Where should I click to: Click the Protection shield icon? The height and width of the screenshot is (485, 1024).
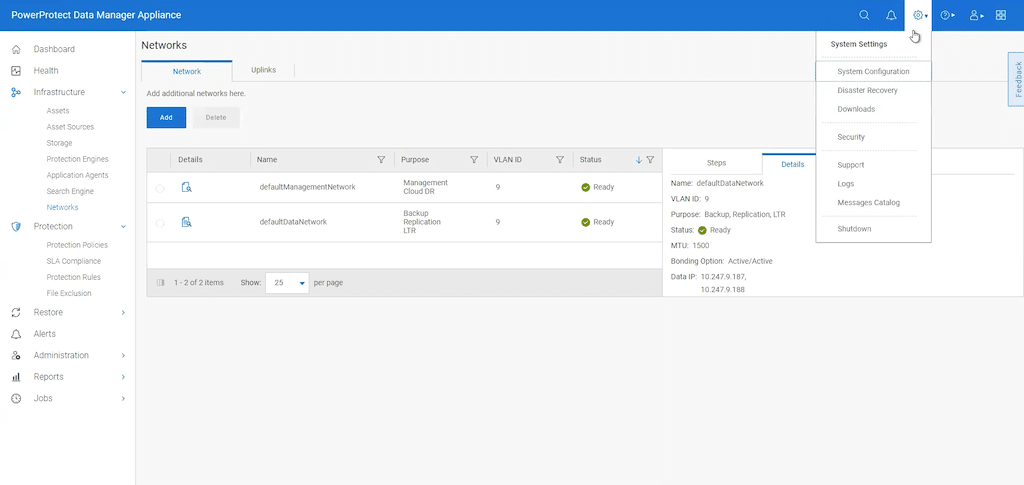coord(17,227)
